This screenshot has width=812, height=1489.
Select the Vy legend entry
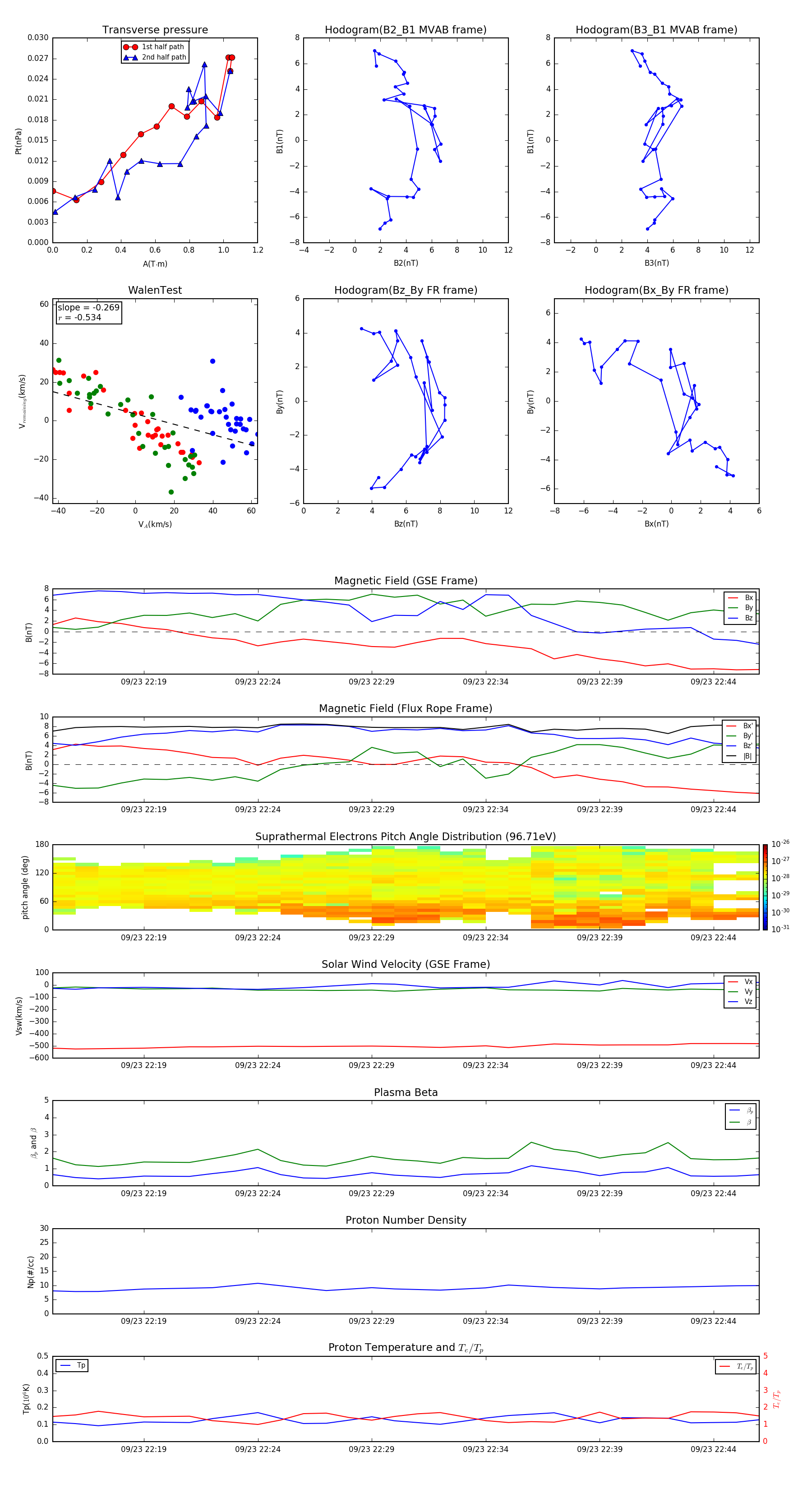[740, 992]
